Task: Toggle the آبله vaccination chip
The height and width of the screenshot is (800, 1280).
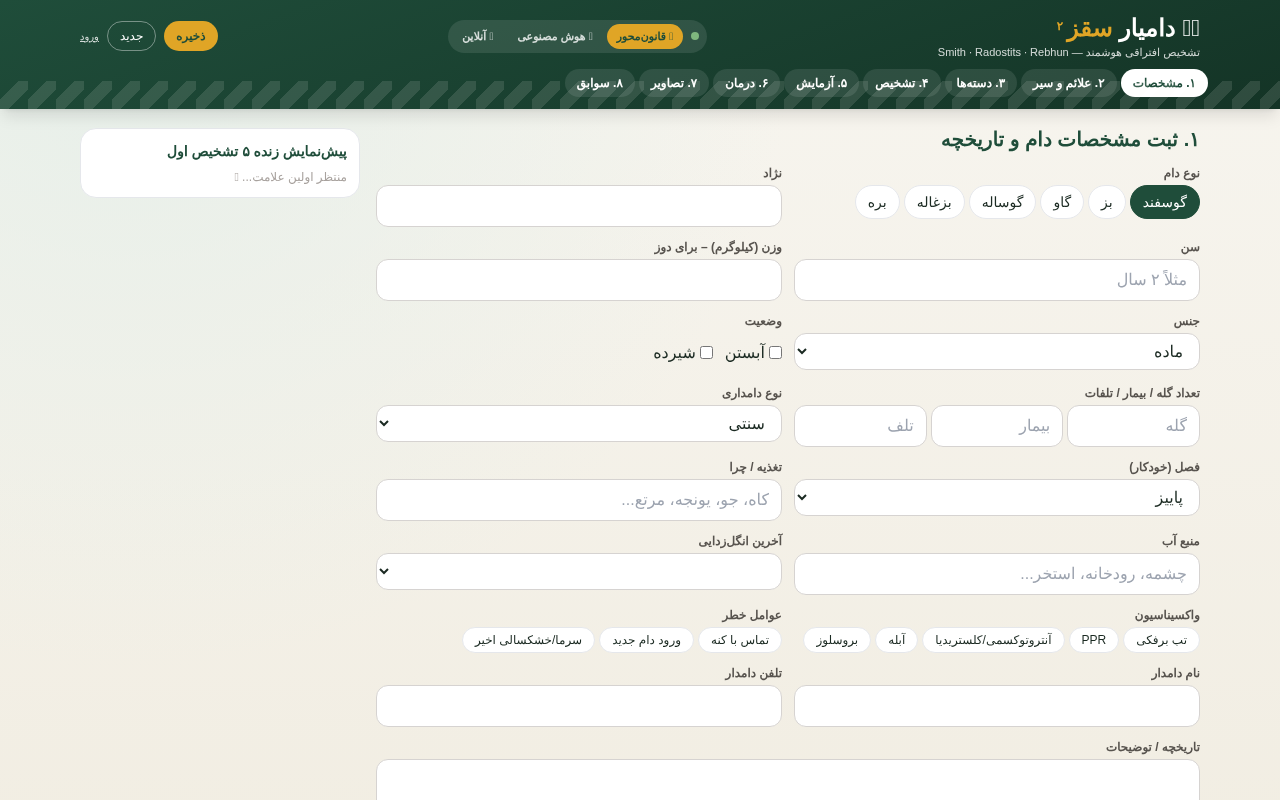Action: coord(897,640)
